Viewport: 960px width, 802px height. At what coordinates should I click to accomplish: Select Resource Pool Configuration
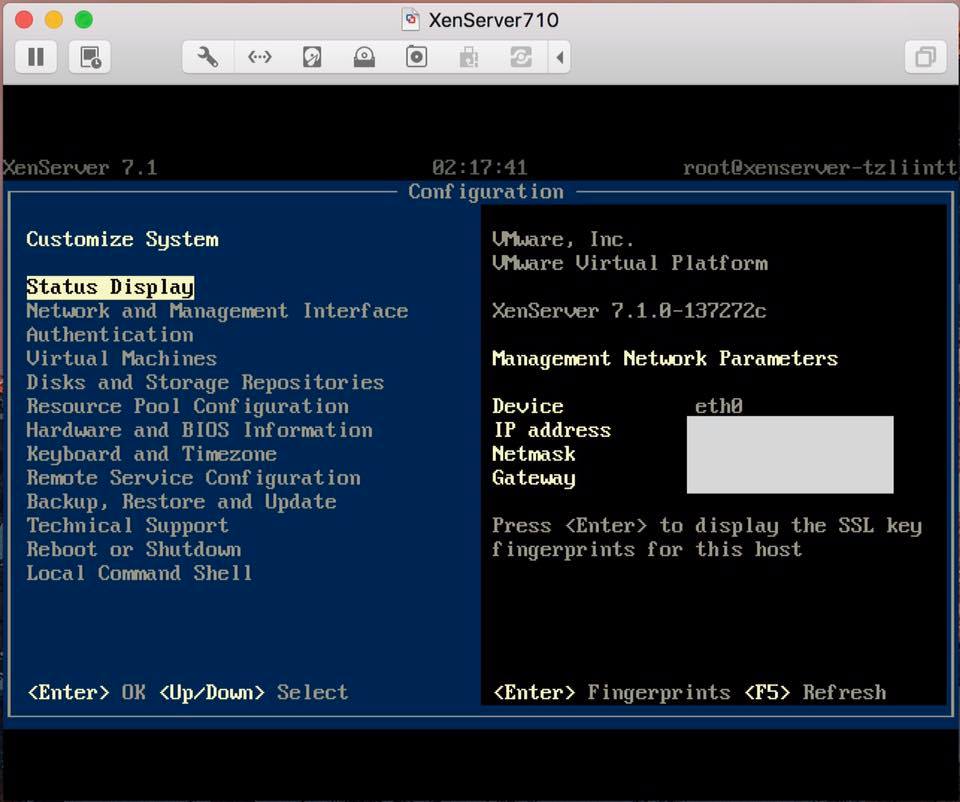(187, 407)
